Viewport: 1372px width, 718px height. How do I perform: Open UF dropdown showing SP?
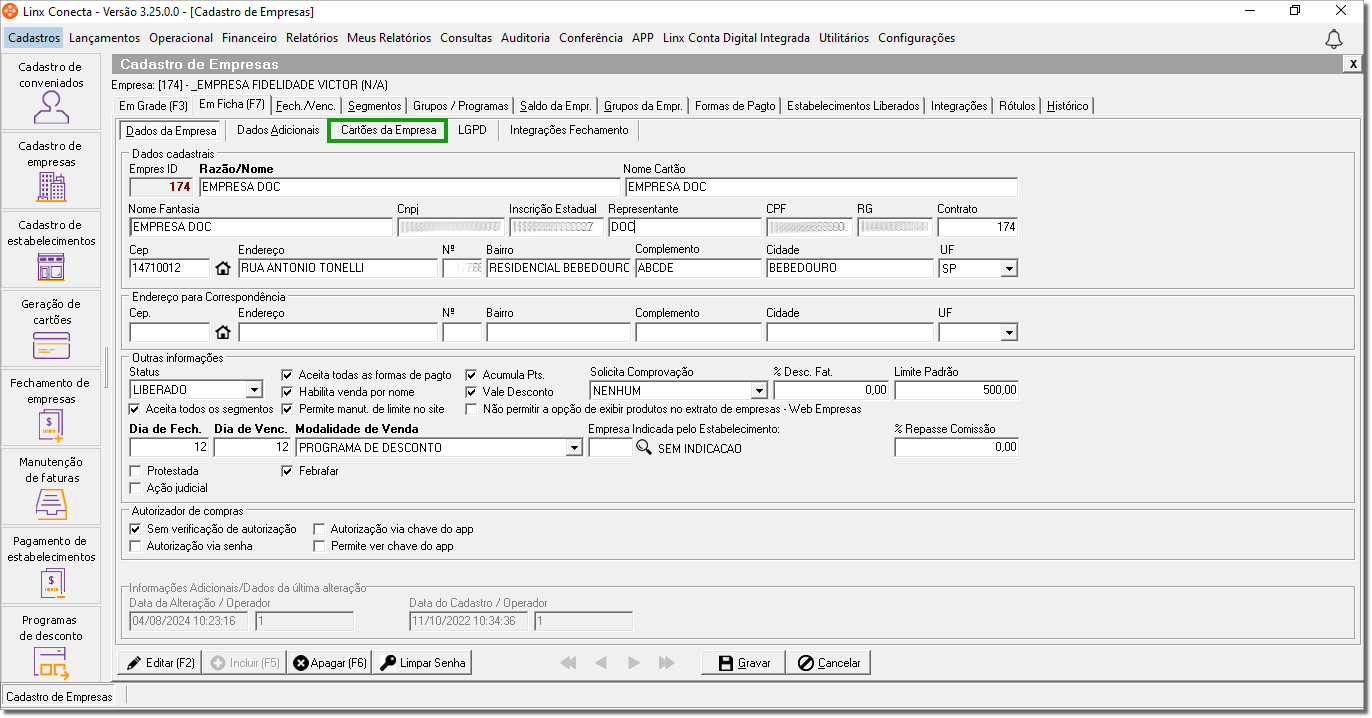pyautogui.click(x=1009, y=268)
